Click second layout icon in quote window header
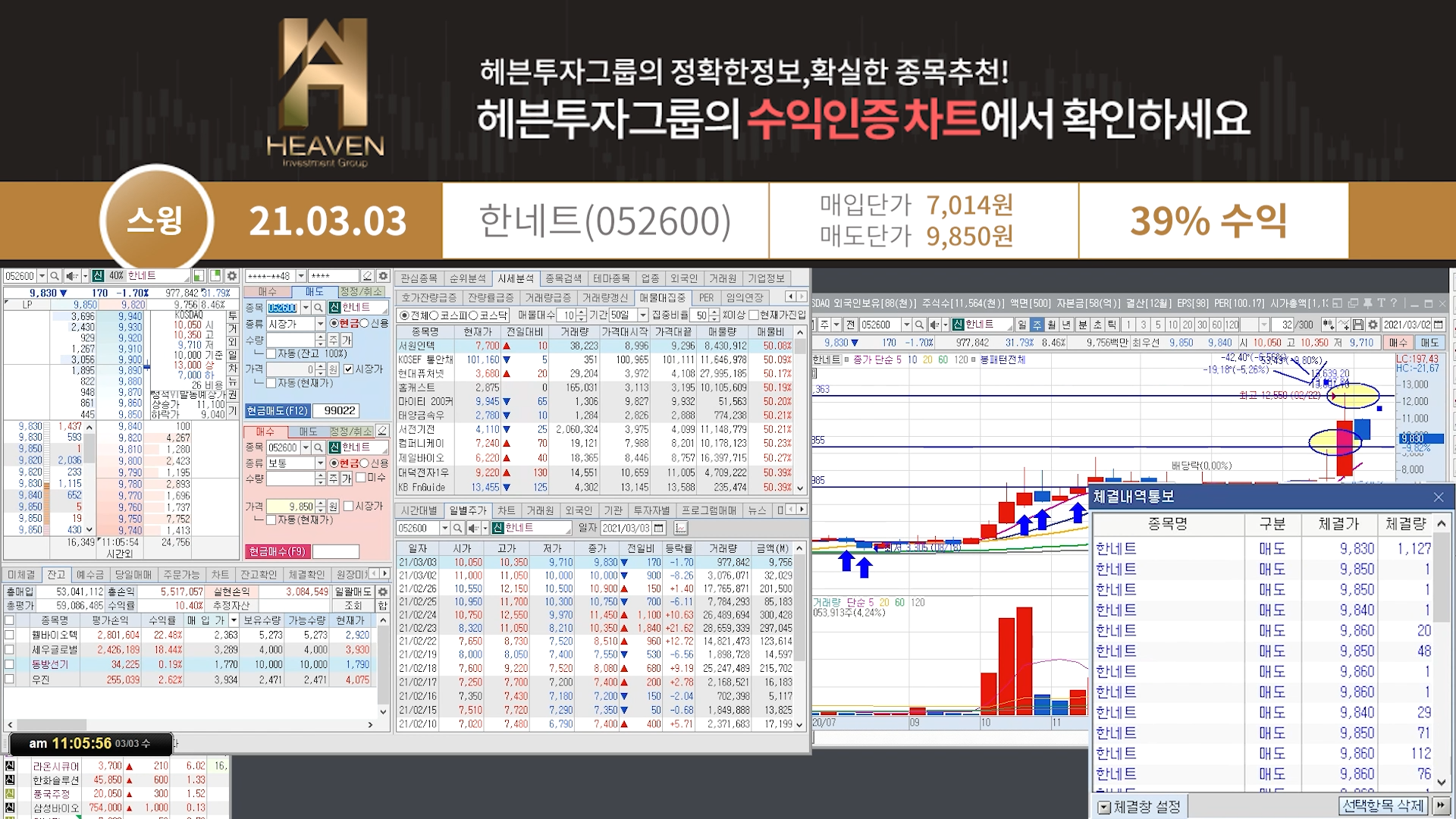 (215, 276)
